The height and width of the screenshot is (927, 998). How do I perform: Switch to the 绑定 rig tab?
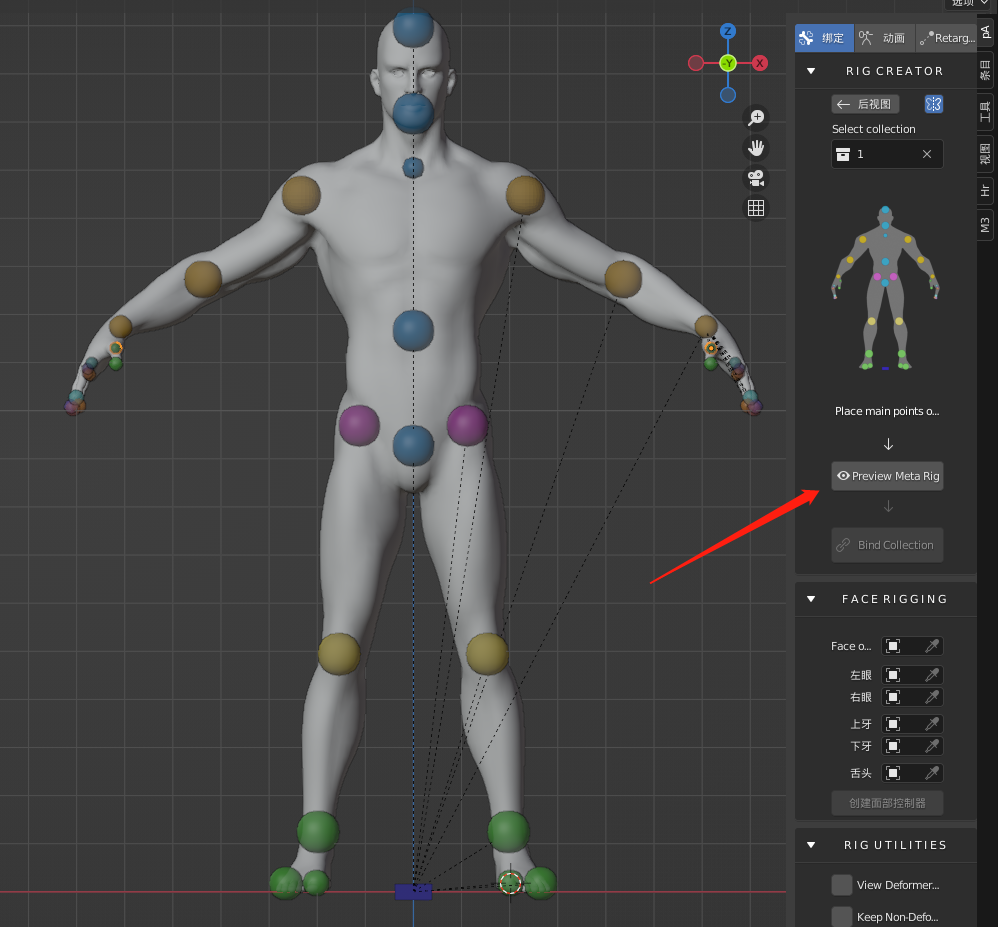pyautogui.click(x=824, y=38)
